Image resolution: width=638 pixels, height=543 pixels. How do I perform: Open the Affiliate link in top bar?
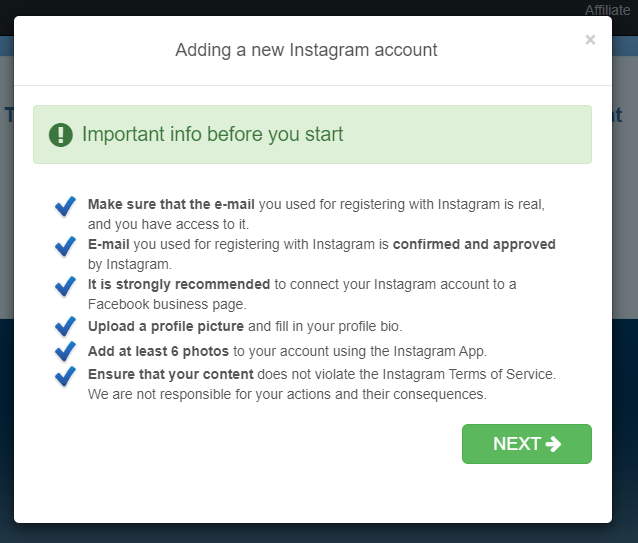[x=608, y=10]
